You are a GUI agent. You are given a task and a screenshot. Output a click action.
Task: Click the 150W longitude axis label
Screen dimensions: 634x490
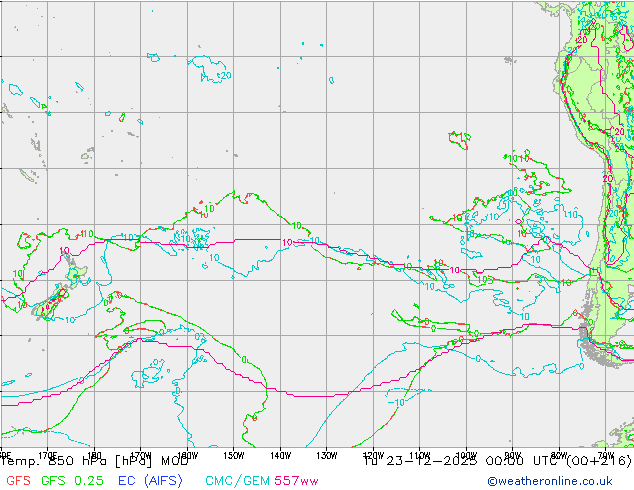(234, 456)
